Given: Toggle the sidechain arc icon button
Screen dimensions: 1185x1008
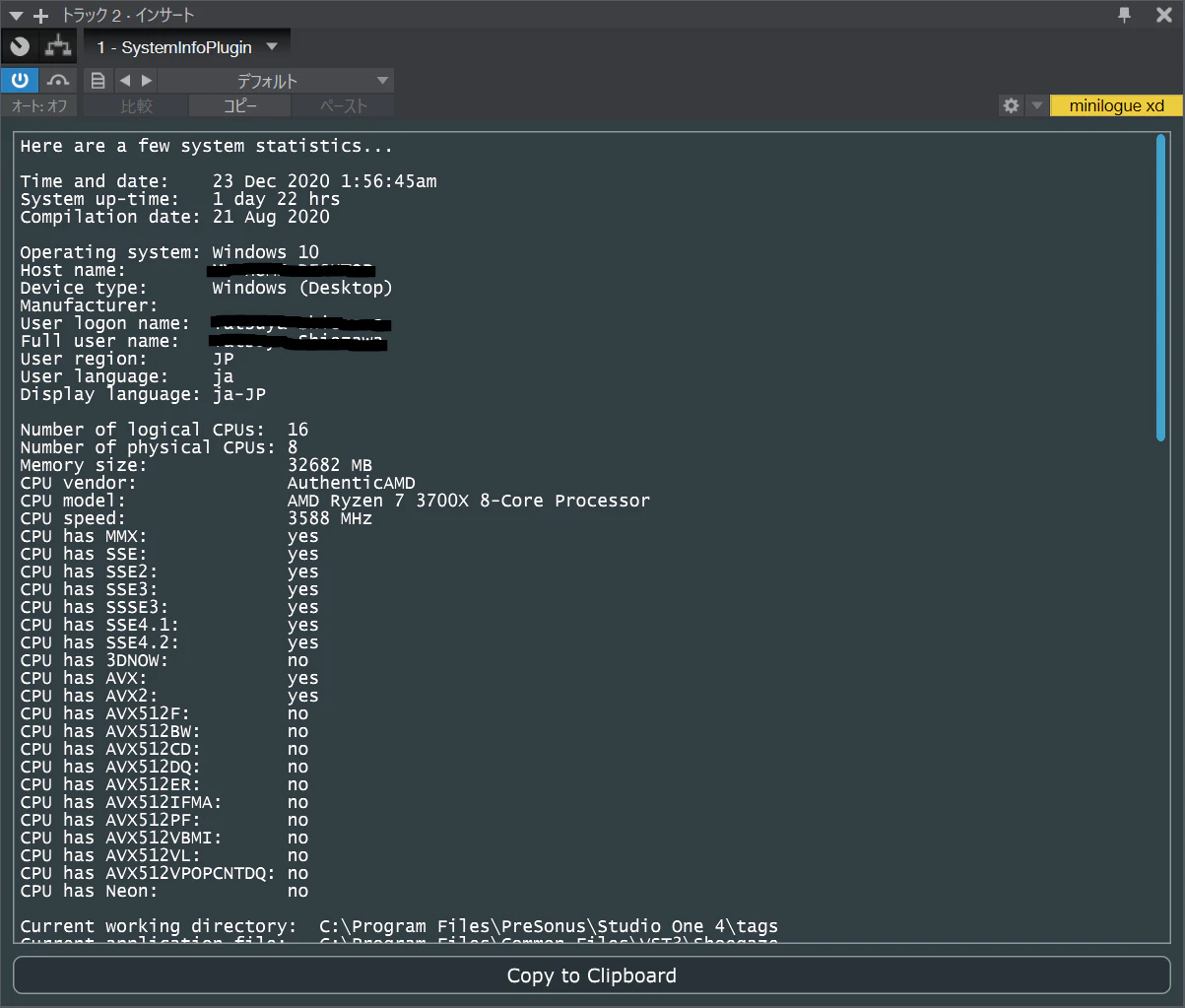Looking at the screenshot, I should (x=59, y=80).
